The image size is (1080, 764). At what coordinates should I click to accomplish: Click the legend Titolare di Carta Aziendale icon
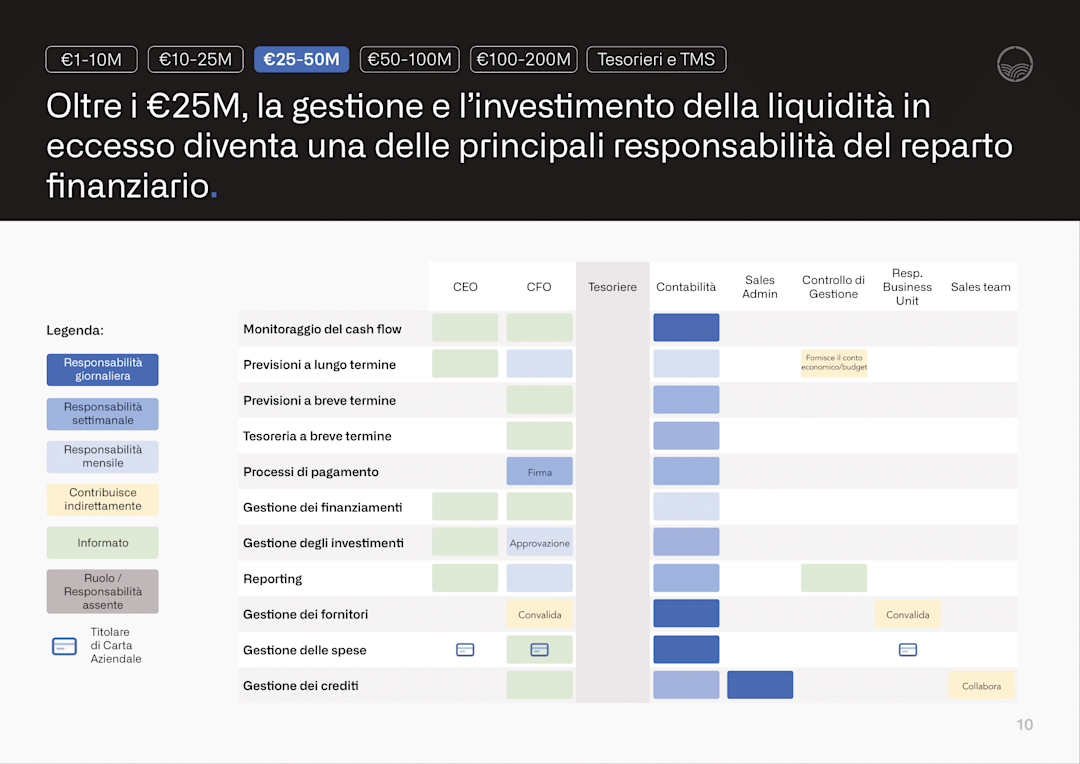click(x=65, y=646)
